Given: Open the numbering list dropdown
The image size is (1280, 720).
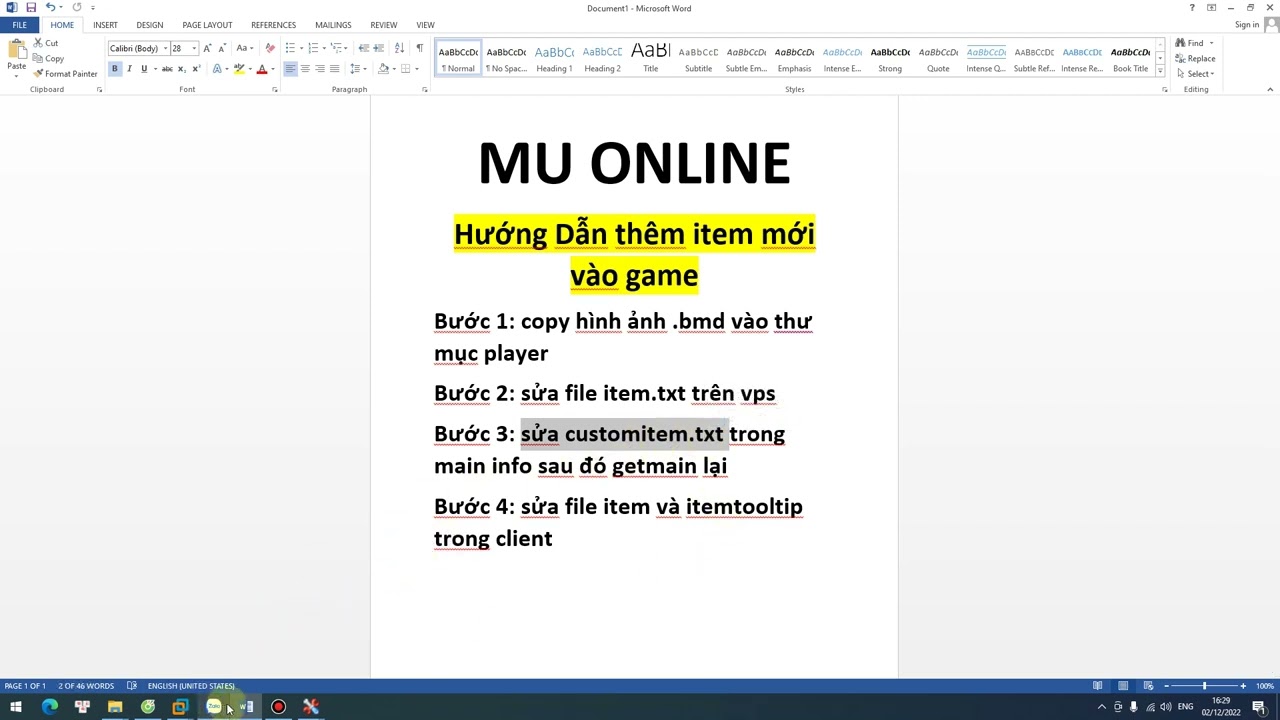Looking at the screenshot, I should (x=324, y=48).
